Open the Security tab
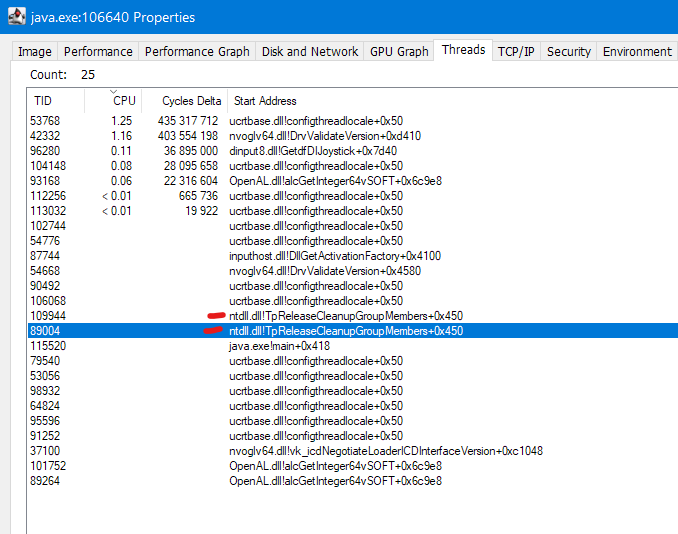This screenshot has width=678, height=534. coord(568,52)
